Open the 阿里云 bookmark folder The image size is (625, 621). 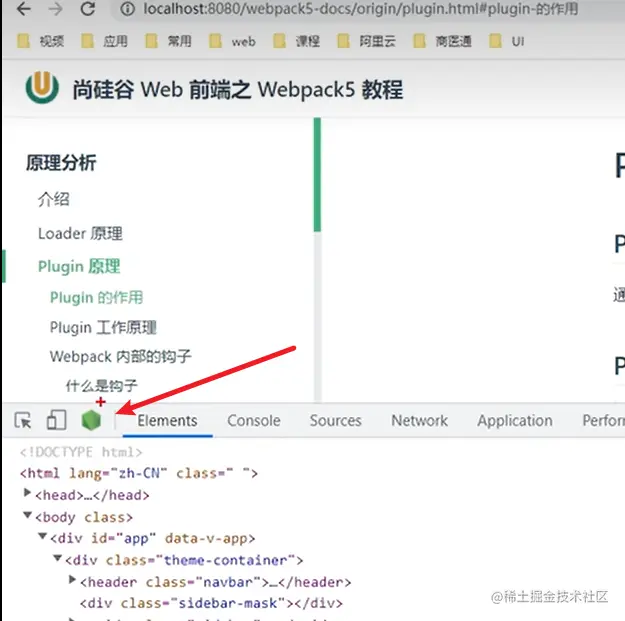tap(367, 41)
